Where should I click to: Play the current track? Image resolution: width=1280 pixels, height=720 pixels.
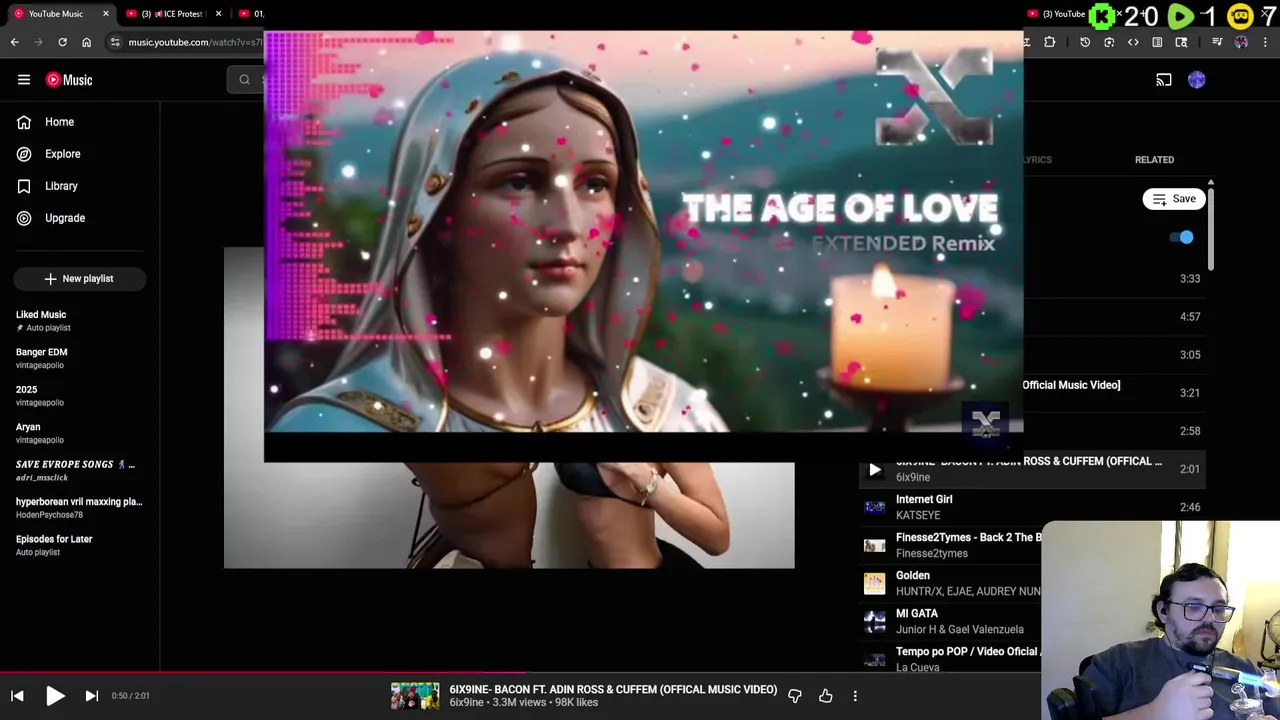(55, 696)
